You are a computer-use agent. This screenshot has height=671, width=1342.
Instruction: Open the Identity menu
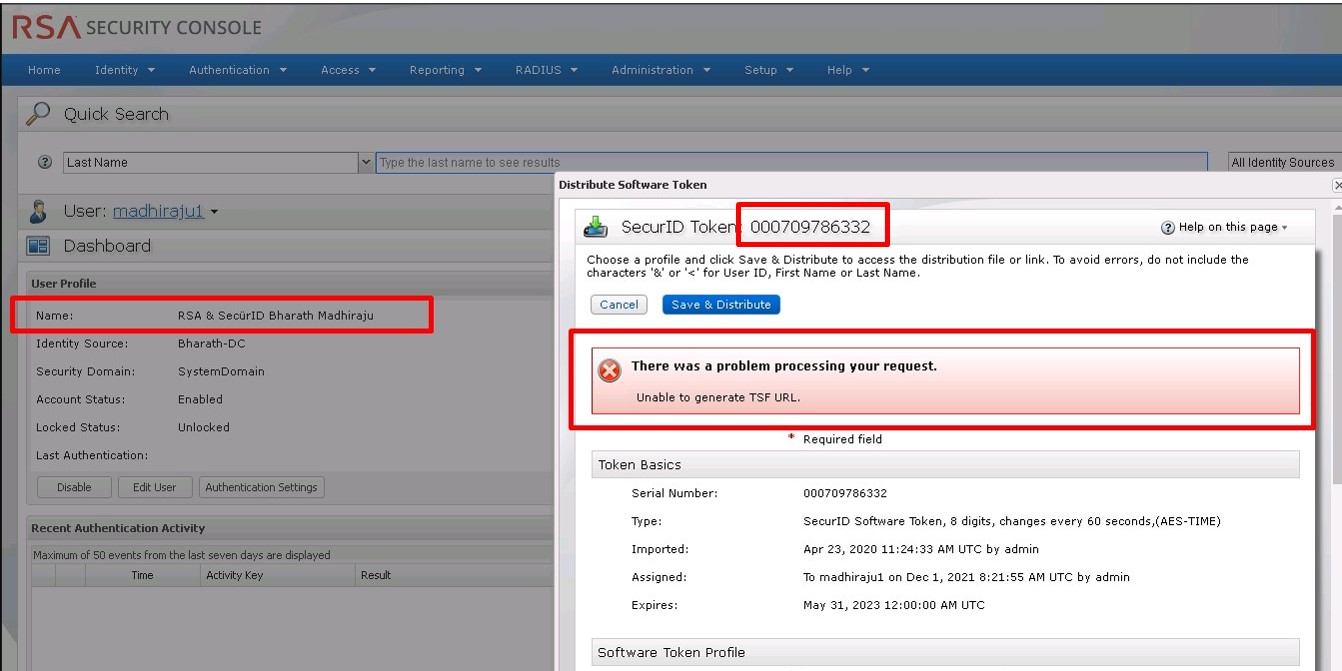125,70
